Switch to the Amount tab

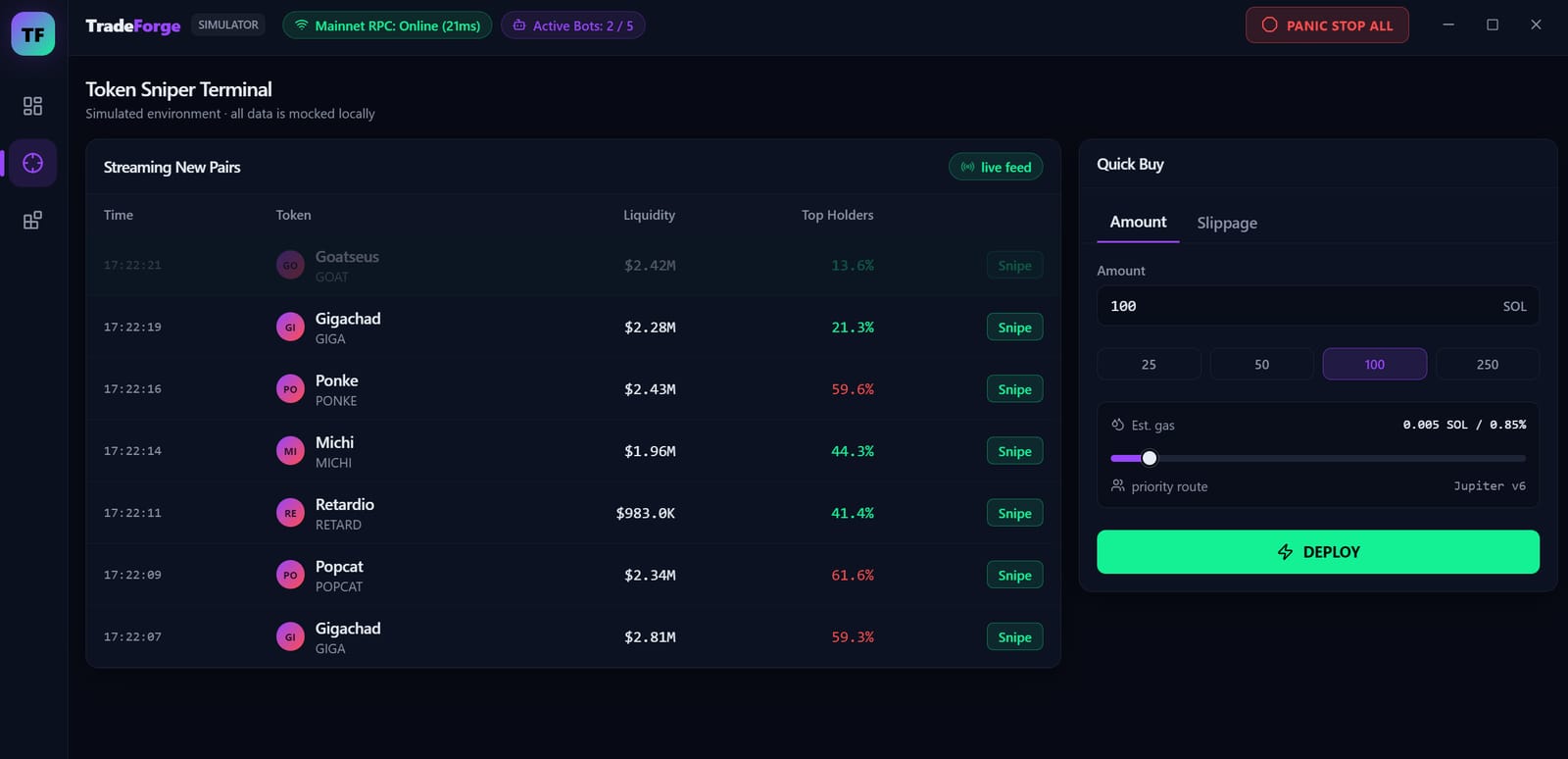pyautogui.click(x=1139, y=223)
